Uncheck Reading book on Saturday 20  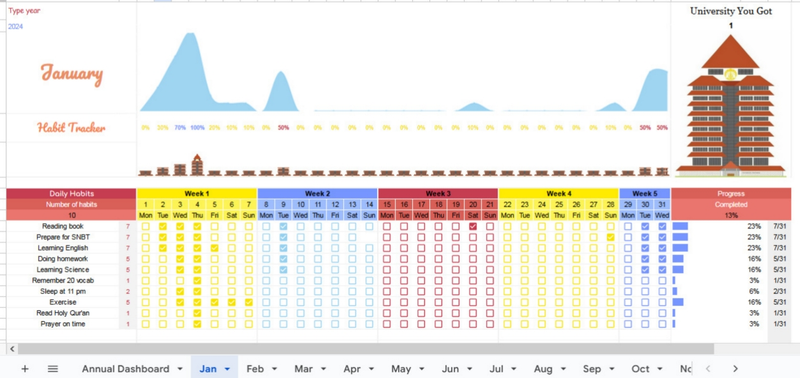click(473, 226)
